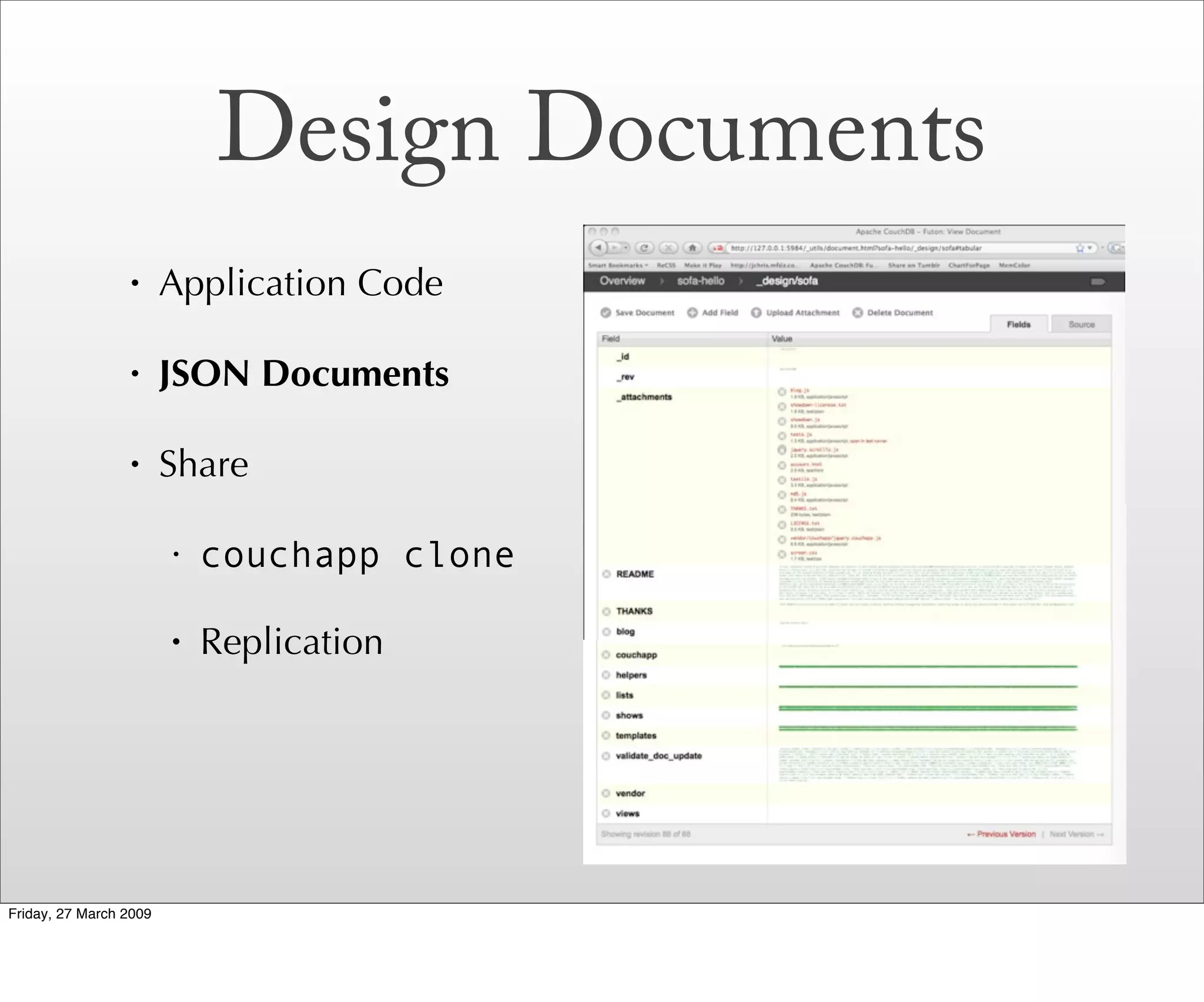Go to Overview in the breadcrumb
The height and width of the screenshot is (1002, 1204).
tap(622, 281)
